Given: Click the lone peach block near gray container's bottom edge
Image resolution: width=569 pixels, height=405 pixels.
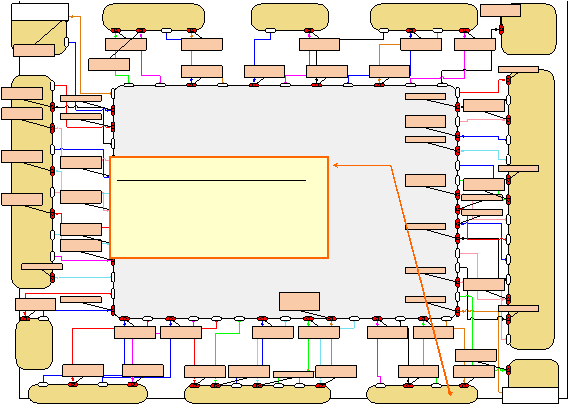Looking at the screenshot, I should 299,302.
